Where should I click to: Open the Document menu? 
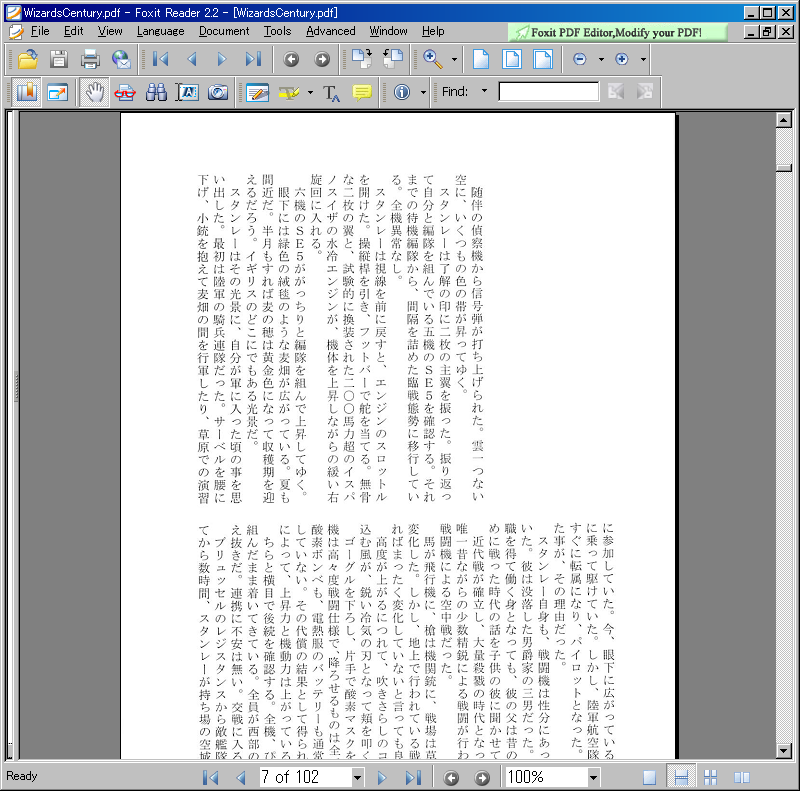tap(224, 32)
